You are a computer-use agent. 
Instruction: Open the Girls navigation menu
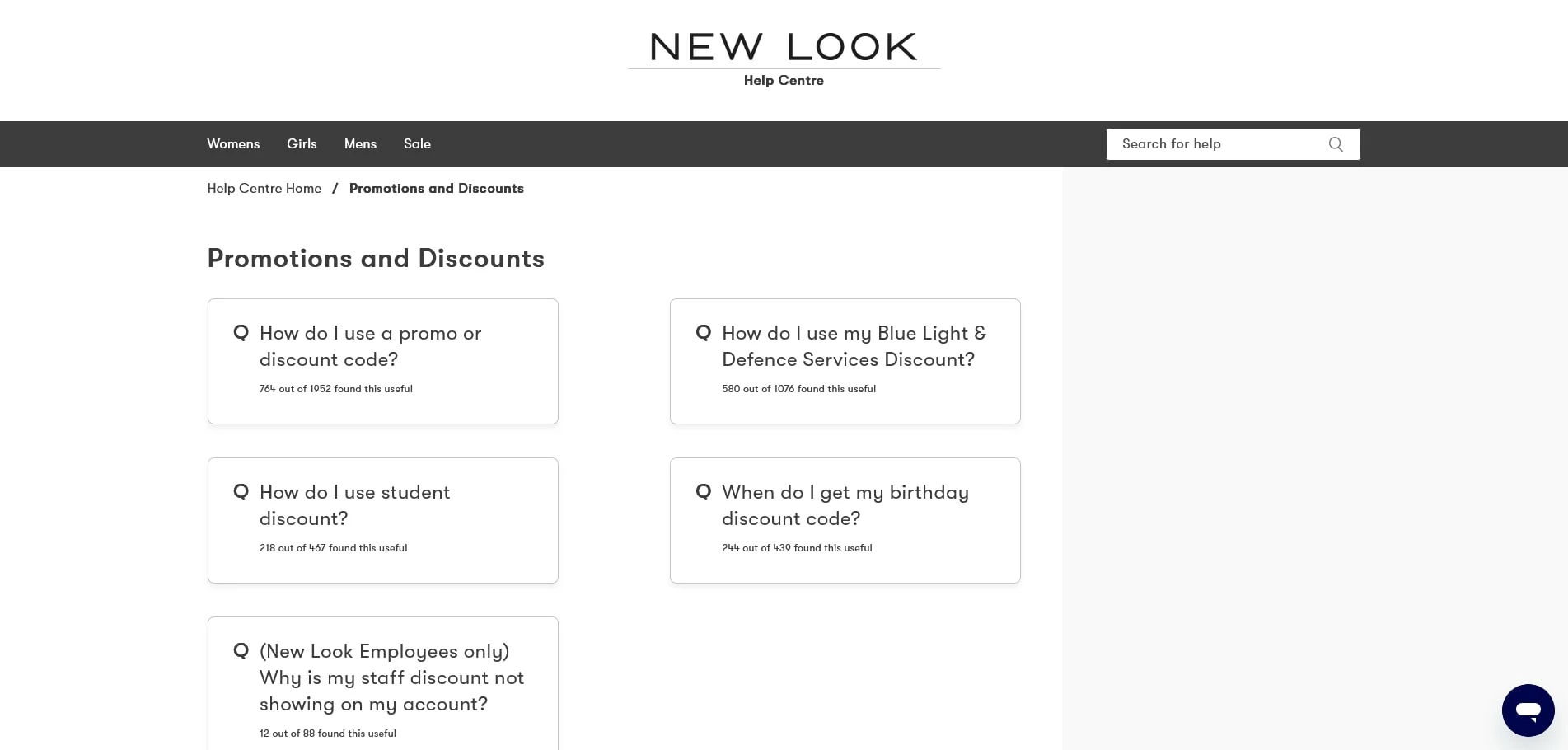click(x=301, y=144)
